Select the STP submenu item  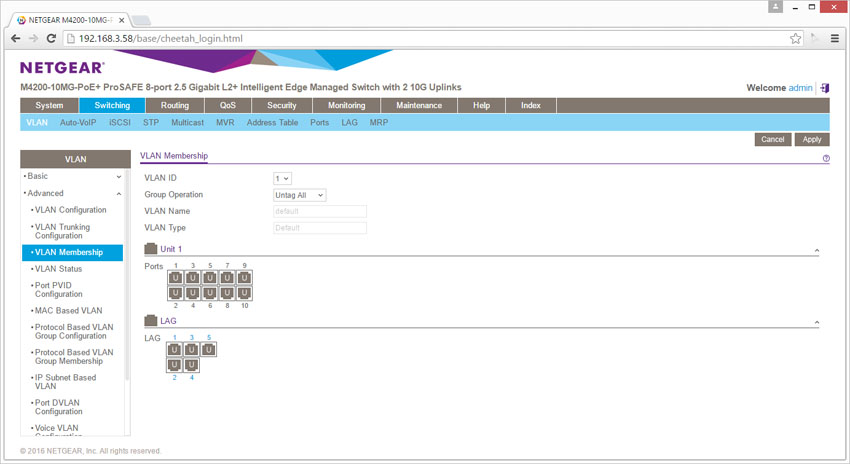[151, 123]
